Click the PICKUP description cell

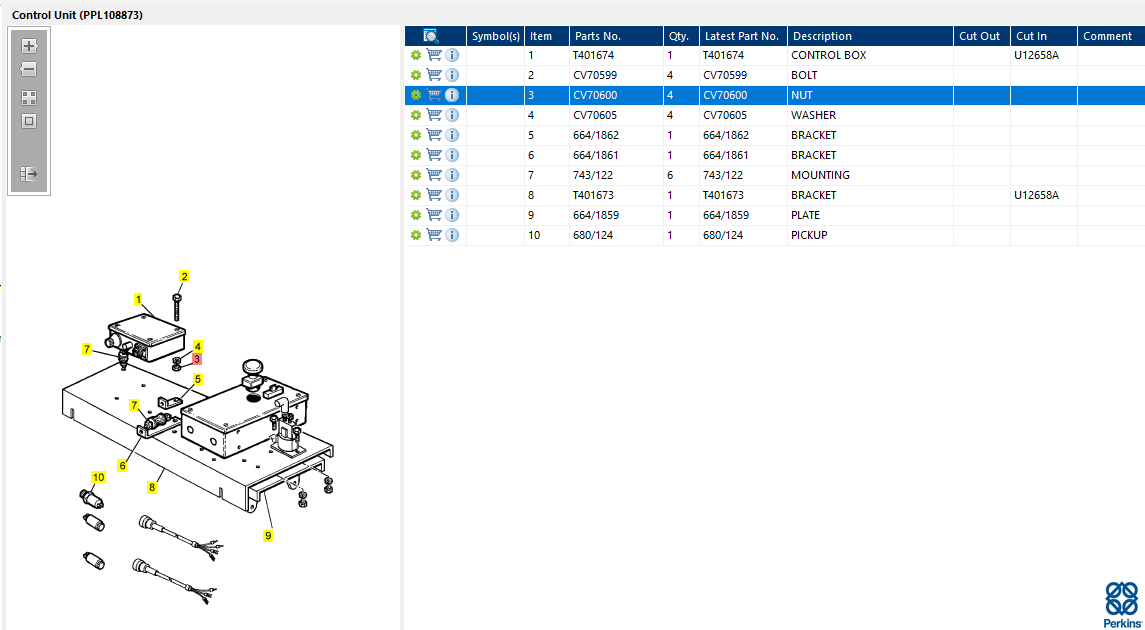pos(870,235)
